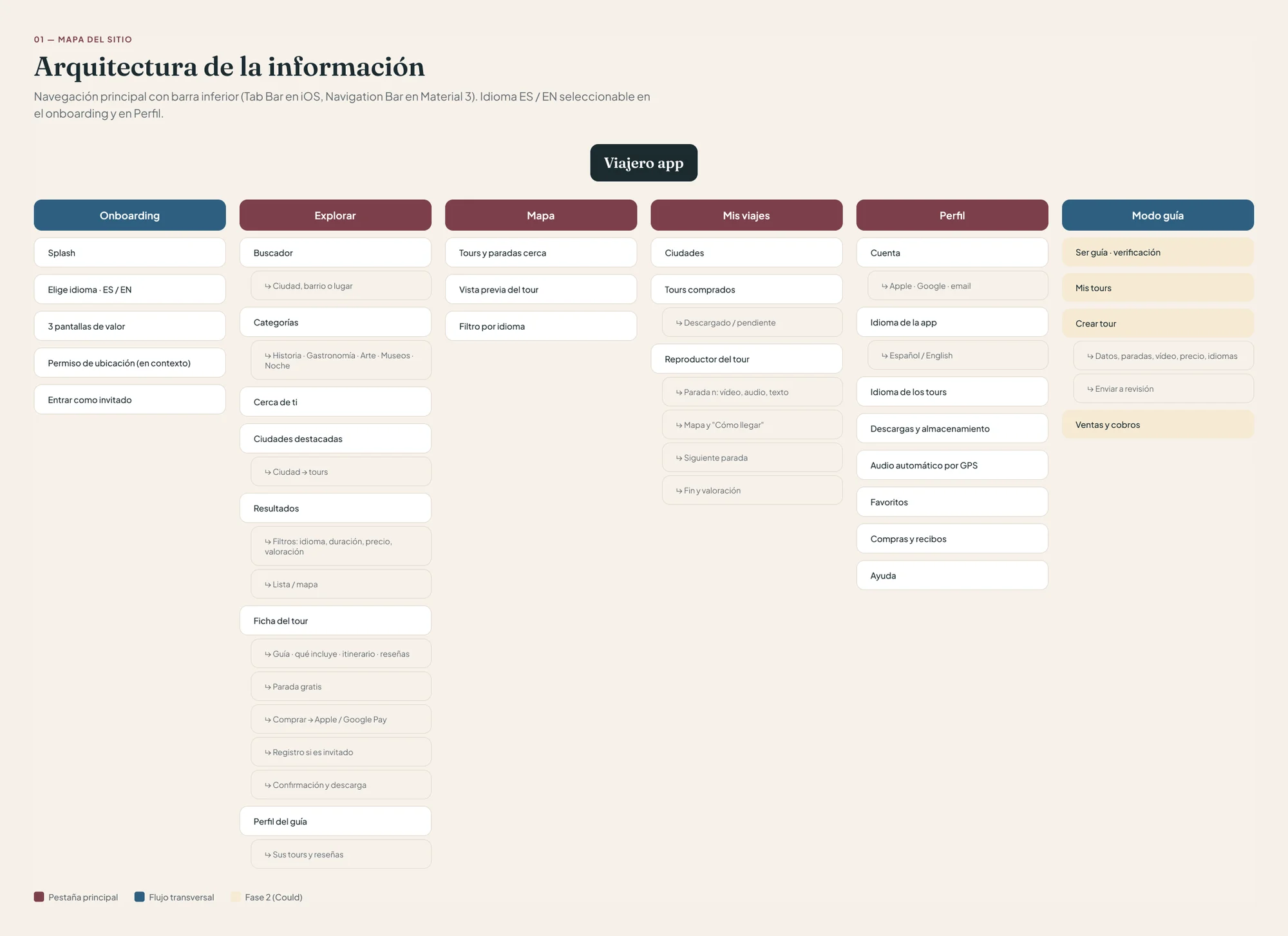Image resolution: width=1288 pixels, height=936 pixels.
Task: Click the 'Tours y paradas cerca' card
Action: point(541,253)
